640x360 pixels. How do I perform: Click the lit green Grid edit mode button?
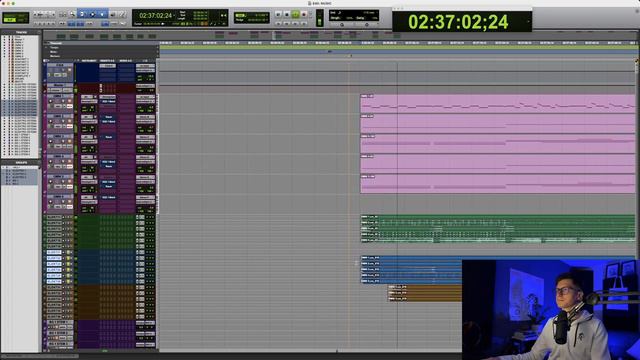(9, 20)
